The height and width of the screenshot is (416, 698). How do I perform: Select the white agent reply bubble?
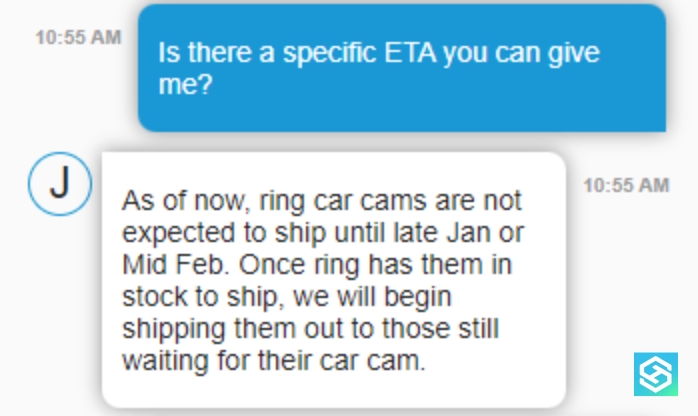coord(334,279)
